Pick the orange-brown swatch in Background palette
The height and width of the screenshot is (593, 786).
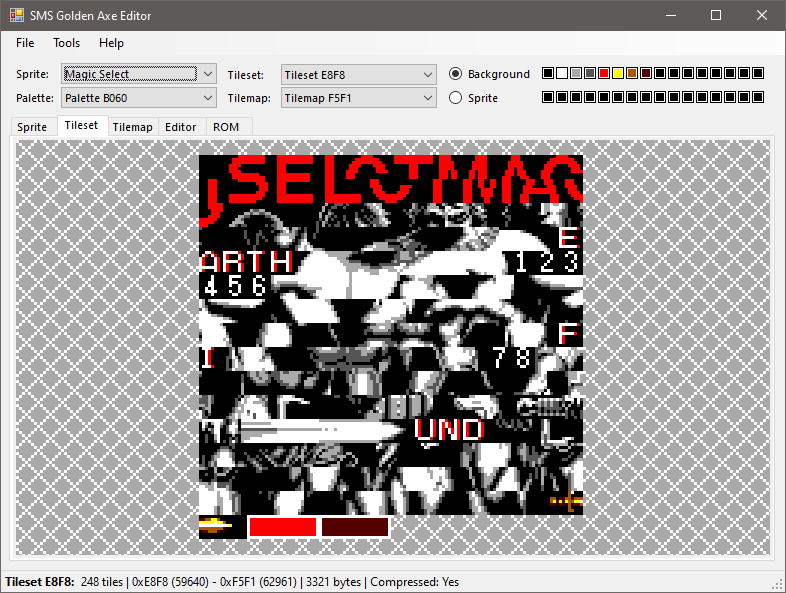632,73
